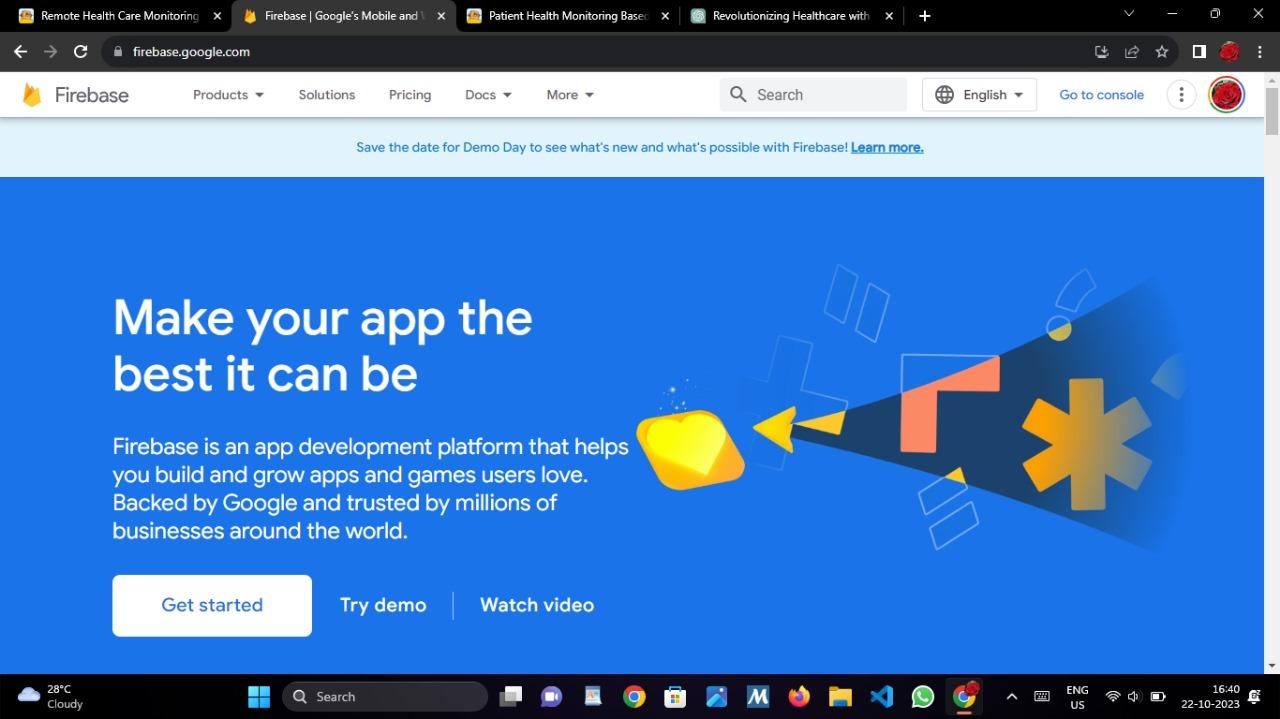Show hidden system tray icons
This screenshot has width=1280, height=719.
(x=1011, y=696)
